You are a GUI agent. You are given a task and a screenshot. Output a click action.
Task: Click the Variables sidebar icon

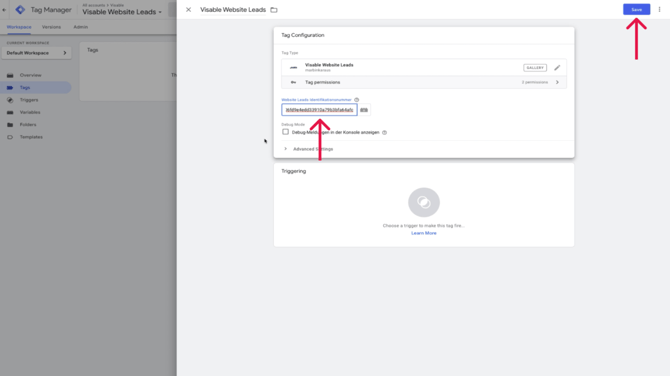pyautogui.click(x=10, y=112)
